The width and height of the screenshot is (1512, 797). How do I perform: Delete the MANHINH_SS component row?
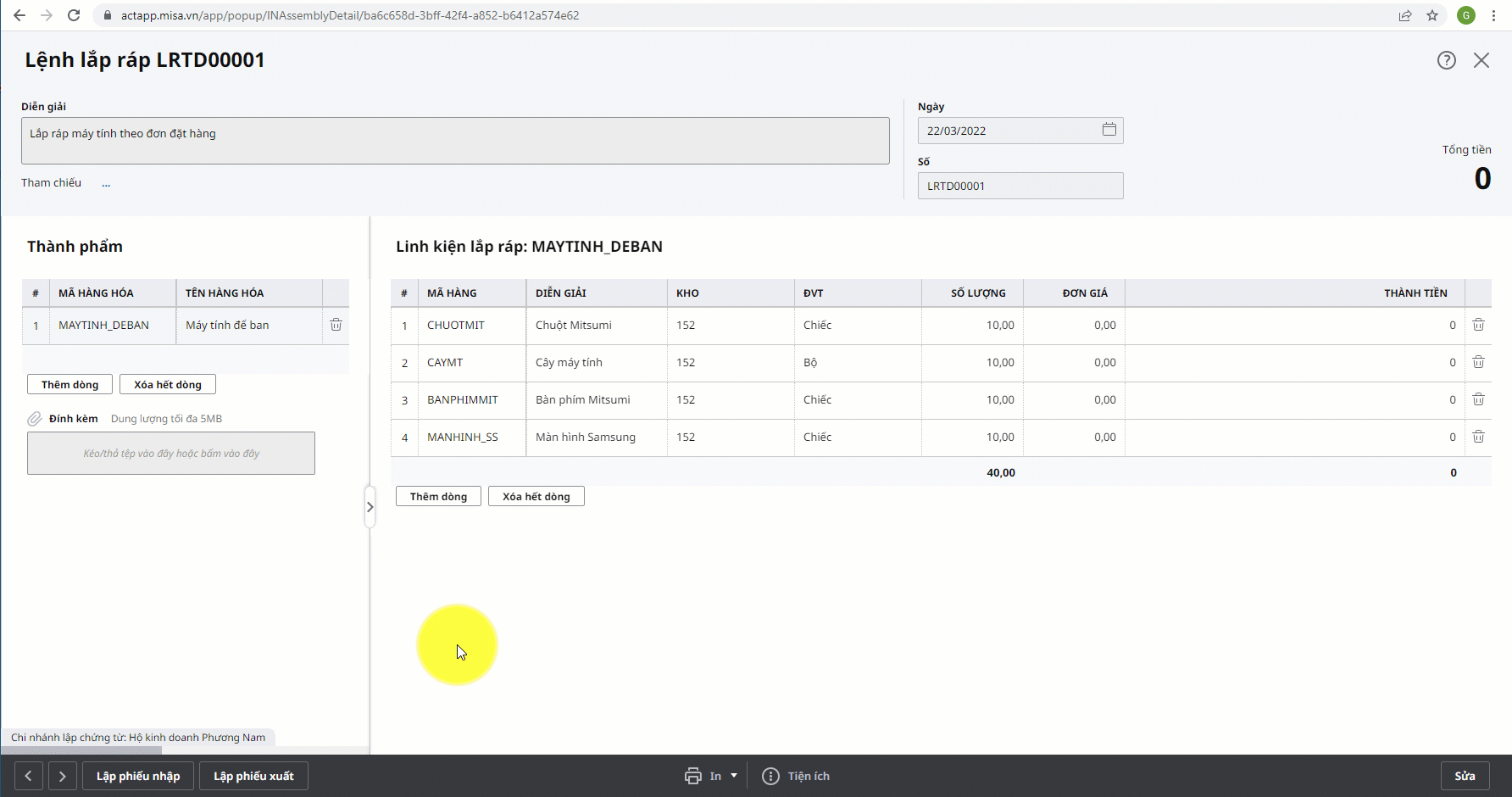[x=1479, y=437]
